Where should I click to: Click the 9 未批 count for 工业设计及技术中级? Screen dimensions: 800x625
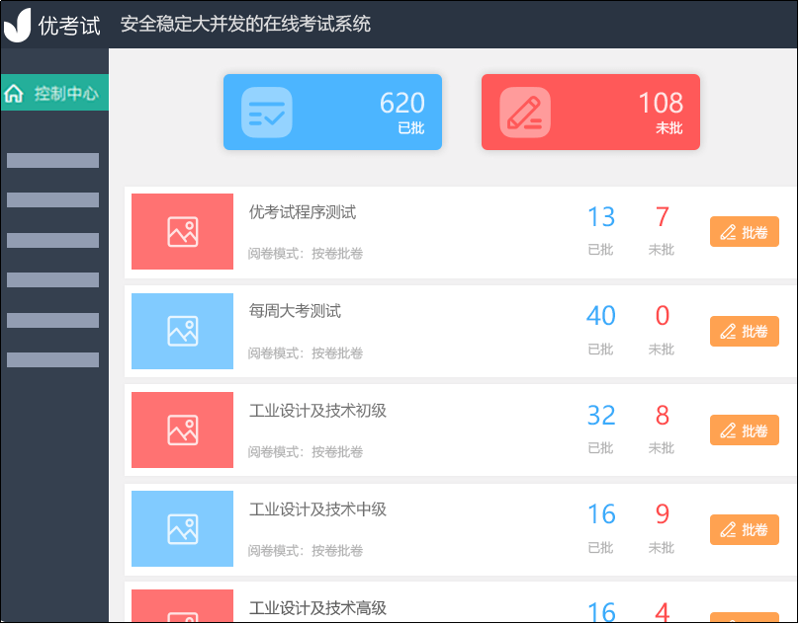tap(662, 514)
